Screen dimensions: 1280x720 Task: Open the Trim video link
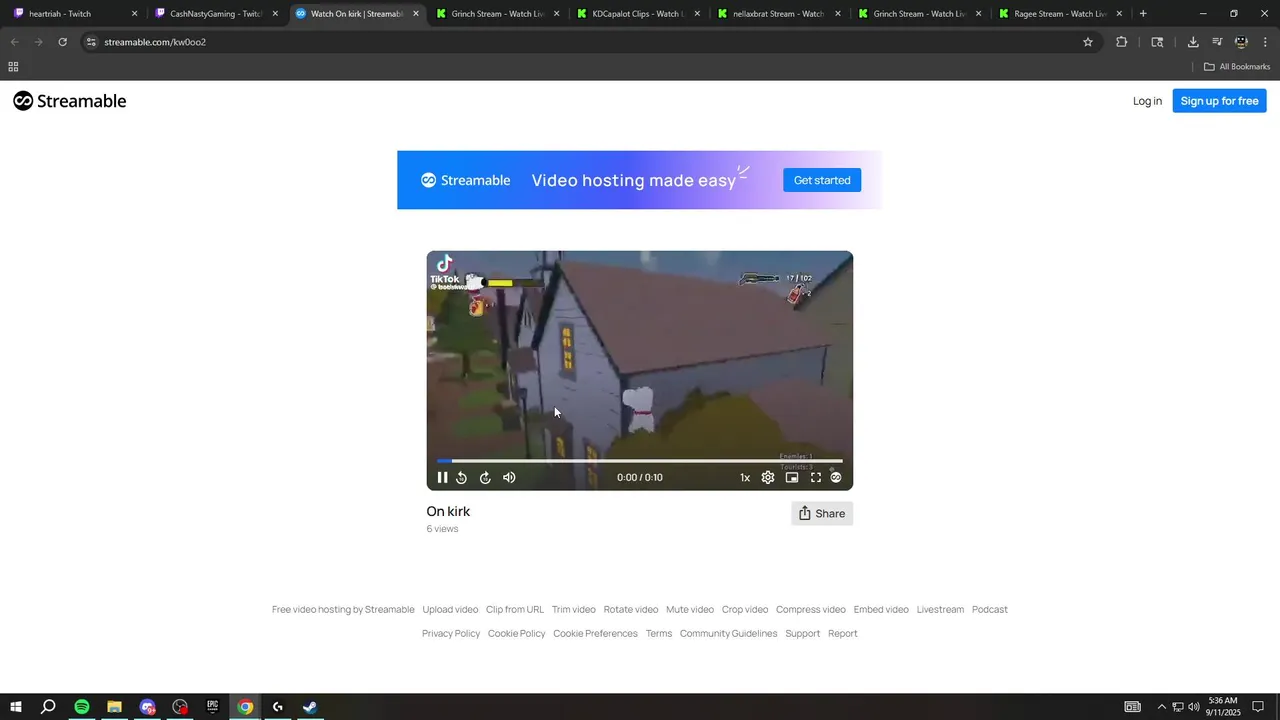(574, 610)
